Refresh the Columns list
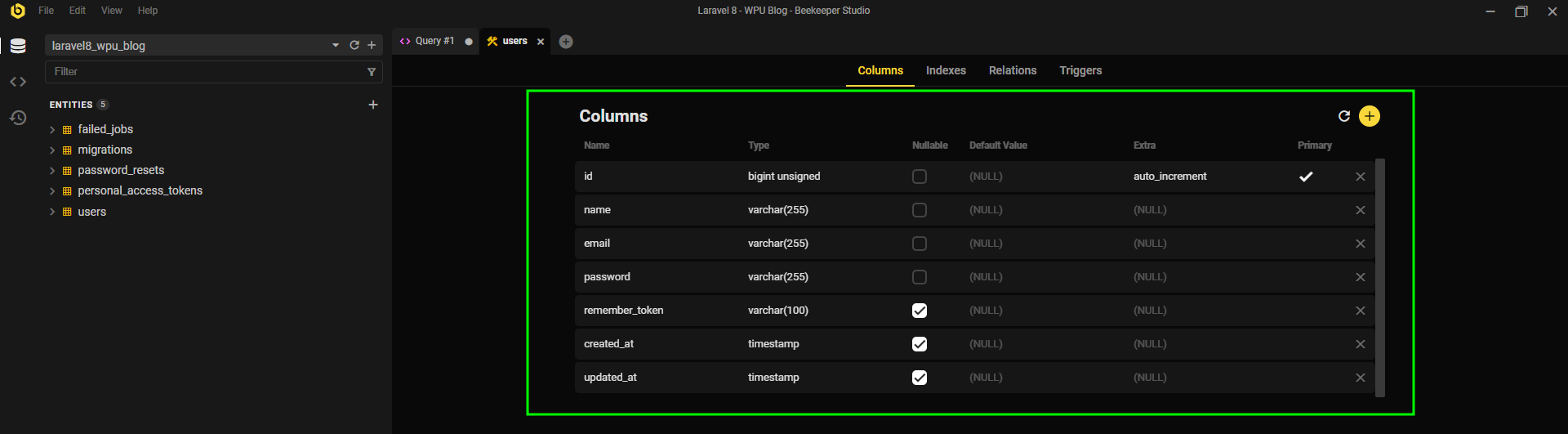Screen dimensions: 1568x434 1344,116
